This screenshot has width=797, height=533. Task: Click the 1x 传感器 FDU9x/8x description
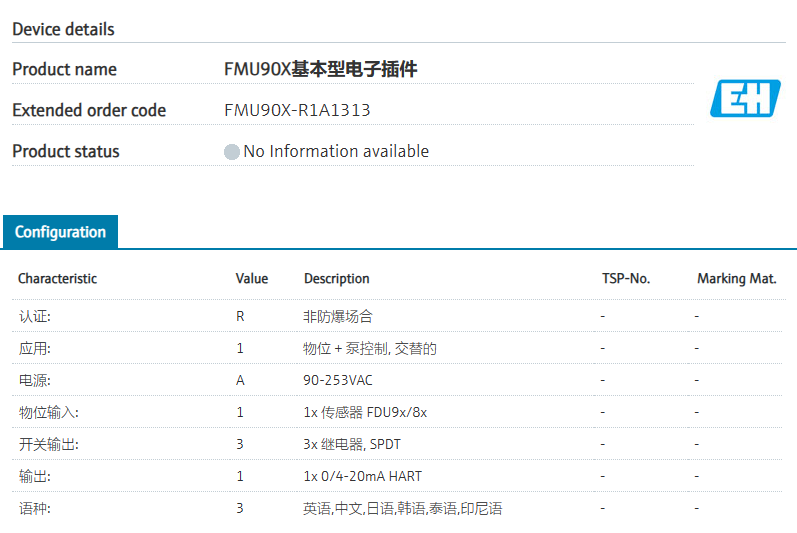coord(365,412)
